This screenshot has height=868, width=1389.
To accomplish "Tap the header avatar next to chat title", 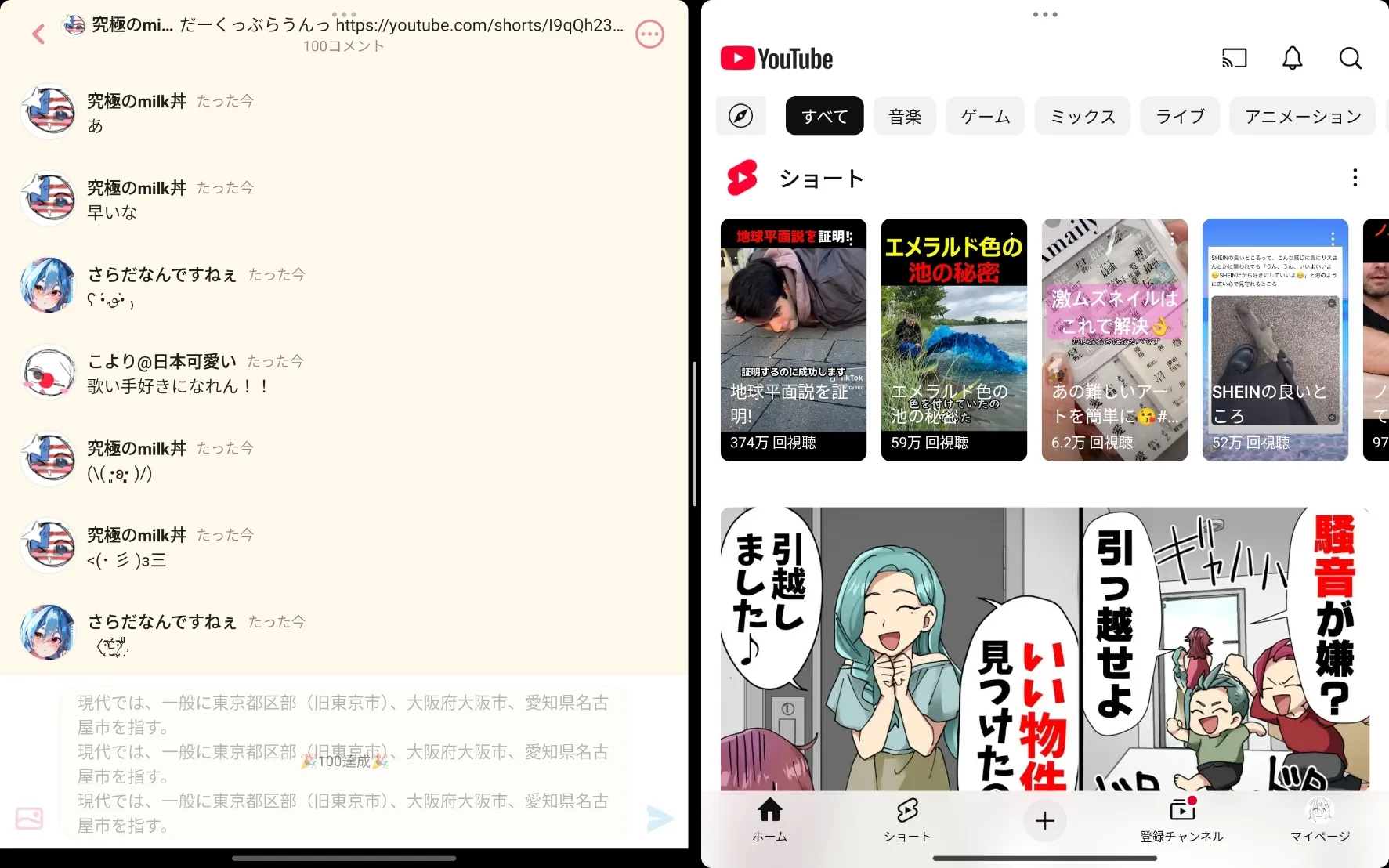I will [x=74, y=25].
